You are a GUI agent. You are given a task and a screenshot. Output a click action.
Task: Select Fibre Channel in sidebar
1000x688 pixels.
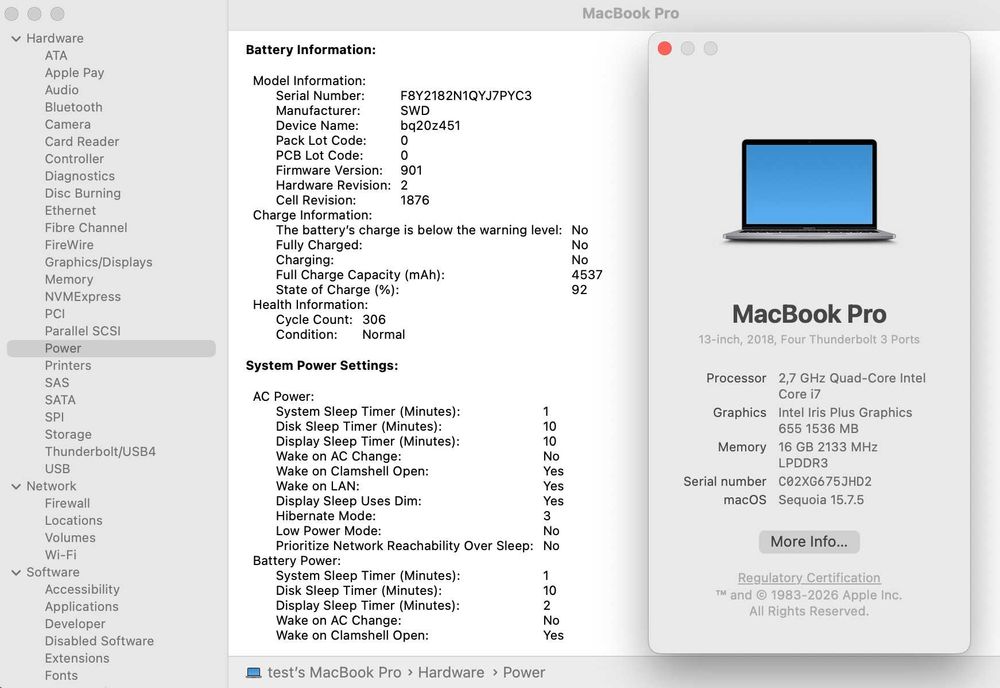(x=85, y=228)
